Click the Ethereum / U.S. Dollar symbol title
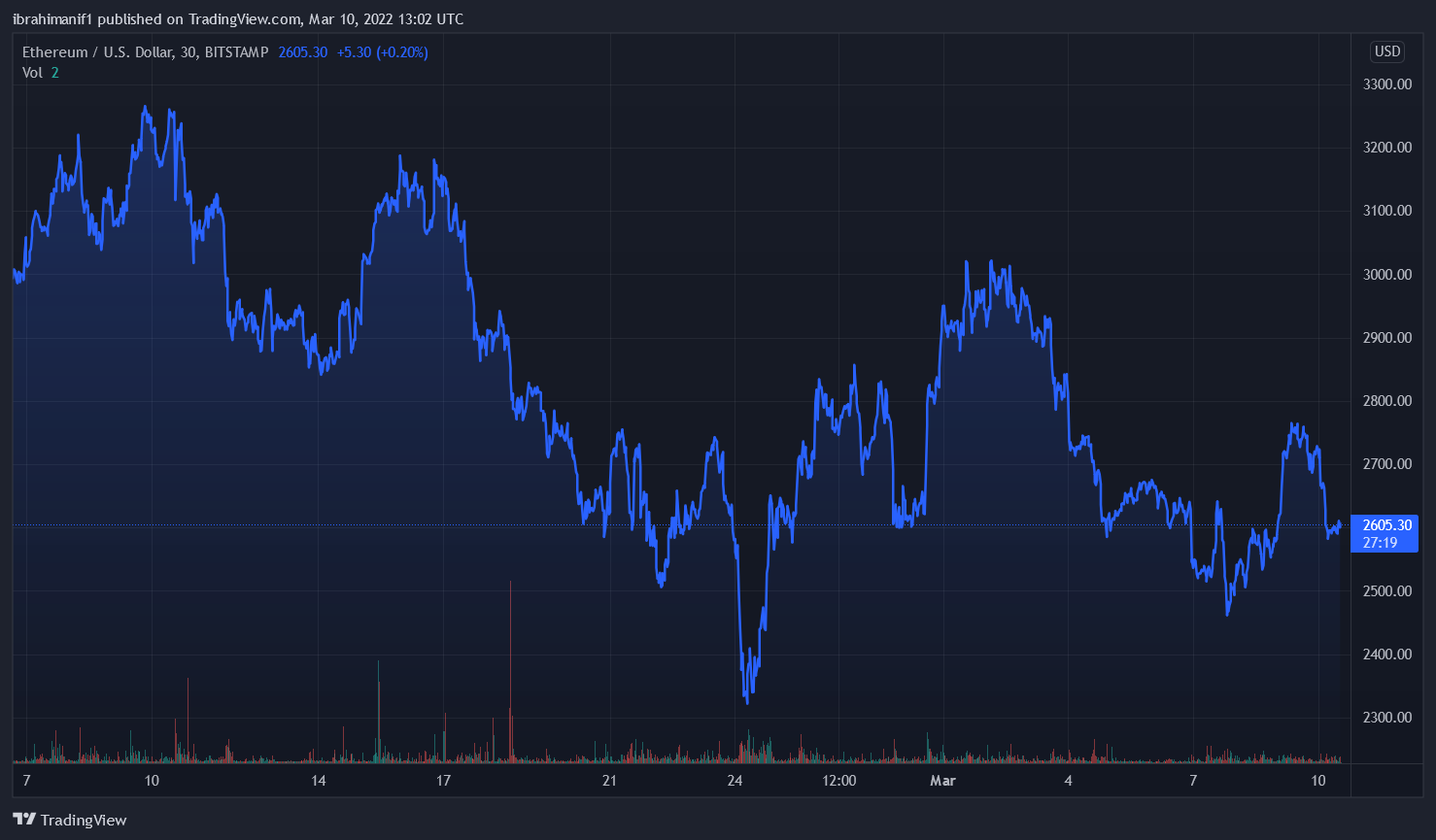 pyautogui.click(x=96, y=52)
